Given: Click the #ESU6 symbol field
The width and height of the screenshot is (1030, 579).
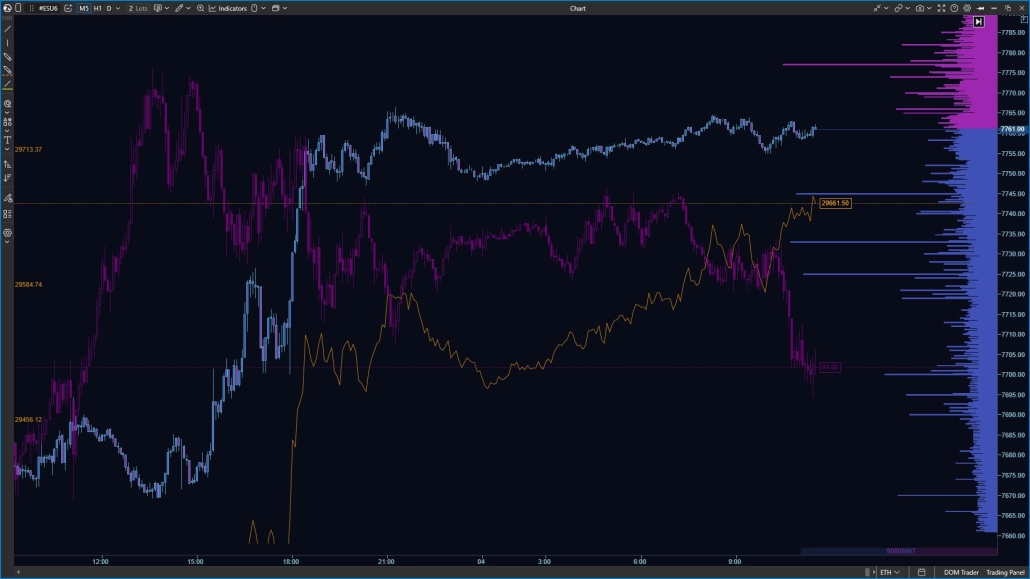Looking at the screenshot, I should pyautogui.click(x=48, y=9).
